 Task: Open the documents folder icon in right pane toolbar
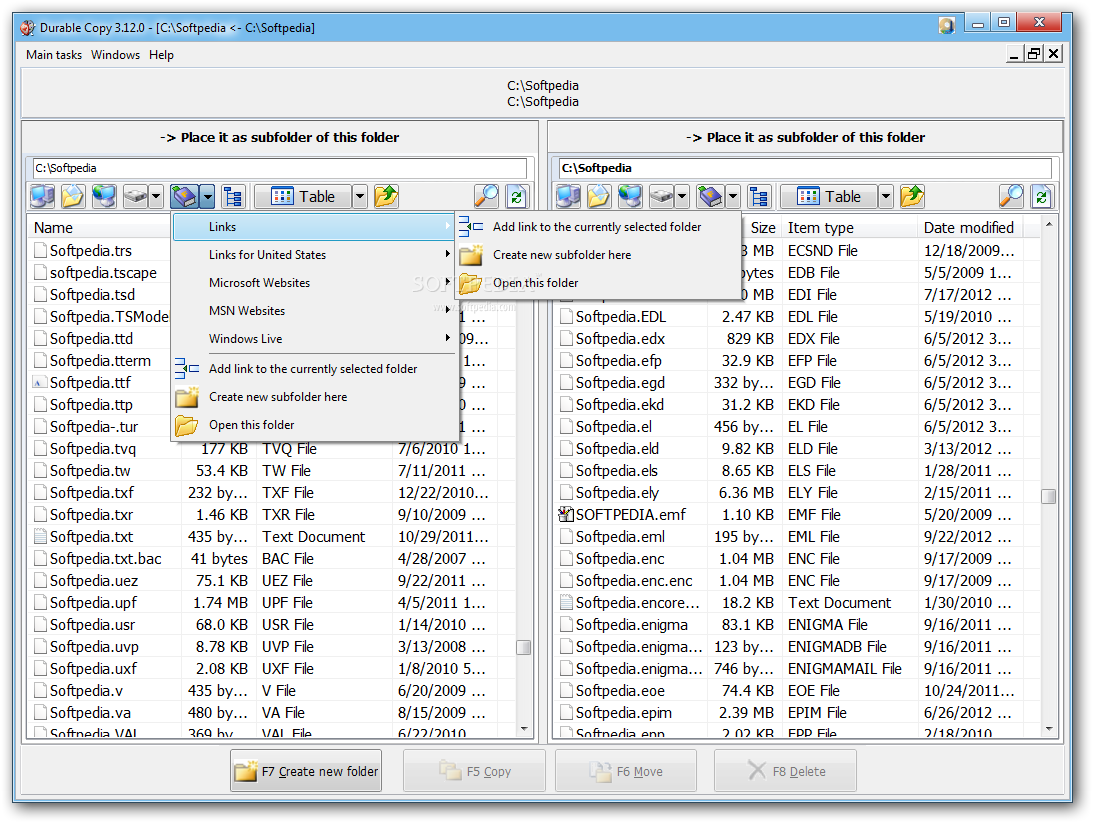599,197
